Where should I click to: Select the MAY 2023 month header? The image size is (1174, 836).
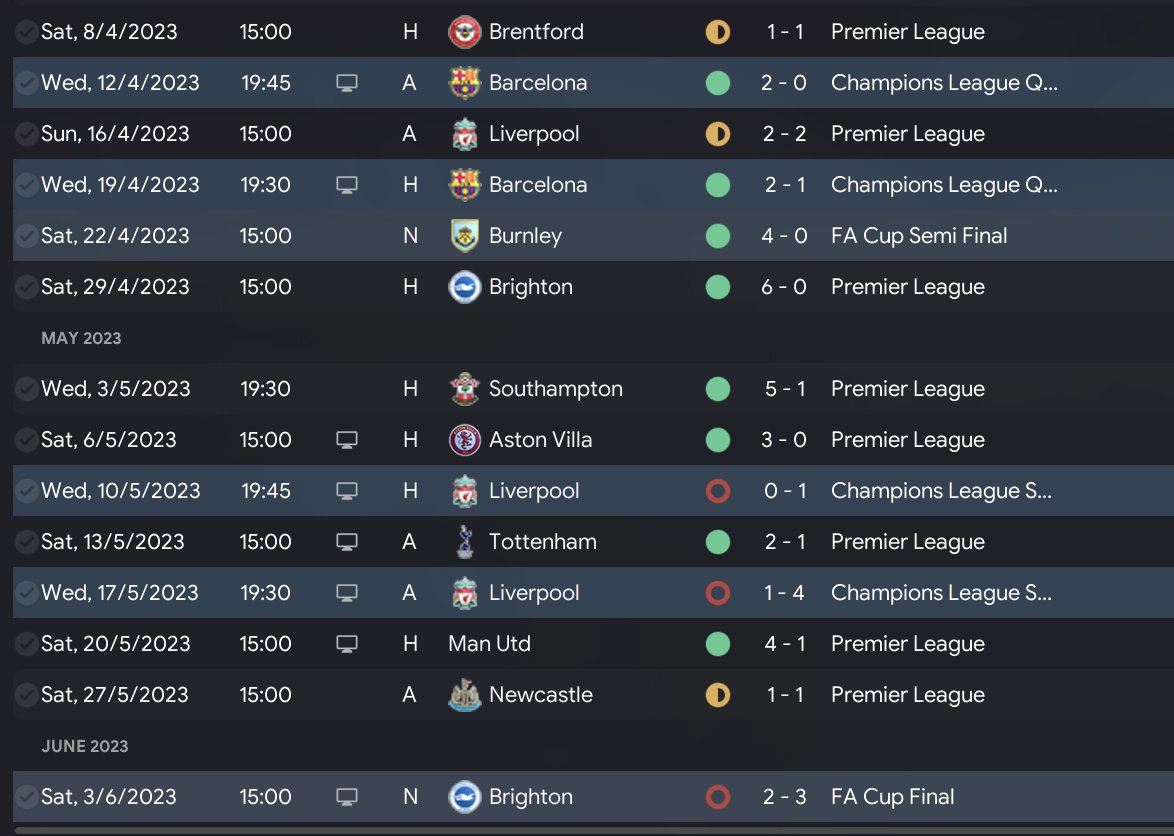tap(81, 338)
